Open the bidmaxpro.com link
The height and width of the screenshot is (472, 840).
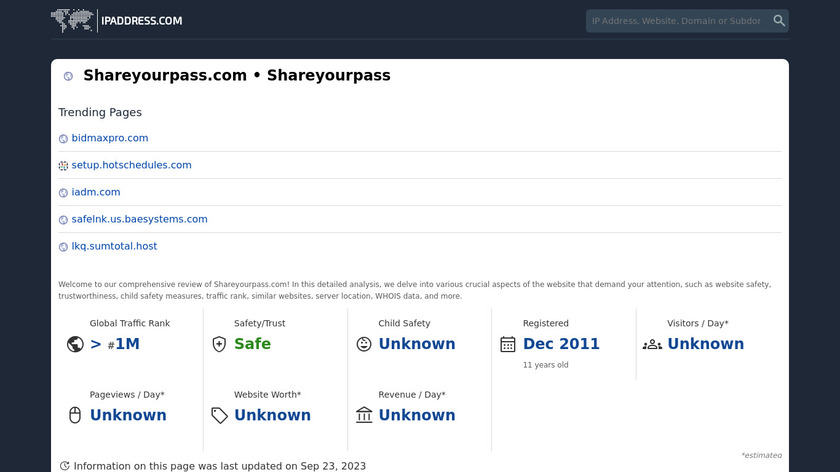pos(110,138)
